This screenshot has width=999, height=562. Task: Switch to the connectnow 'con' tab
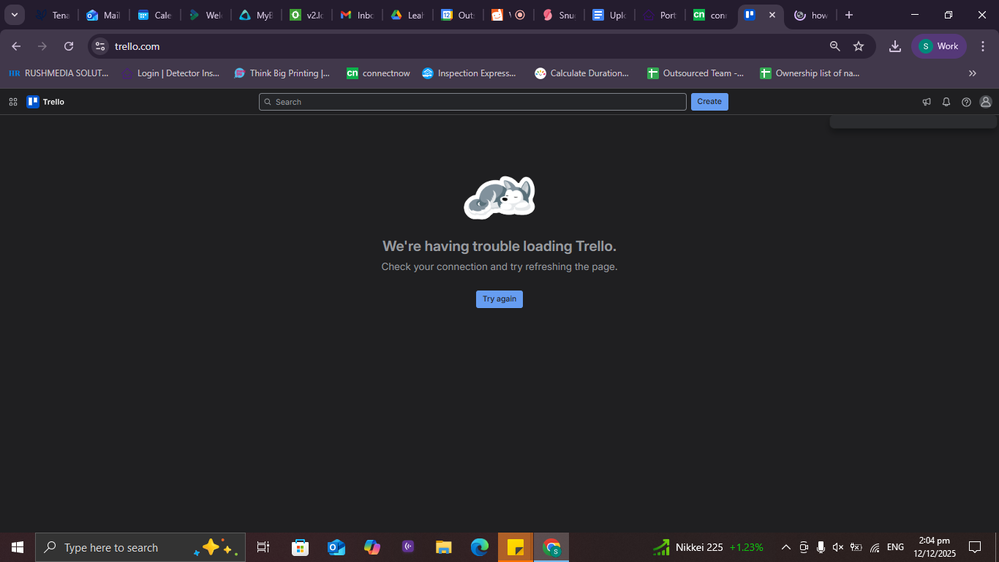tap(710, 15)
